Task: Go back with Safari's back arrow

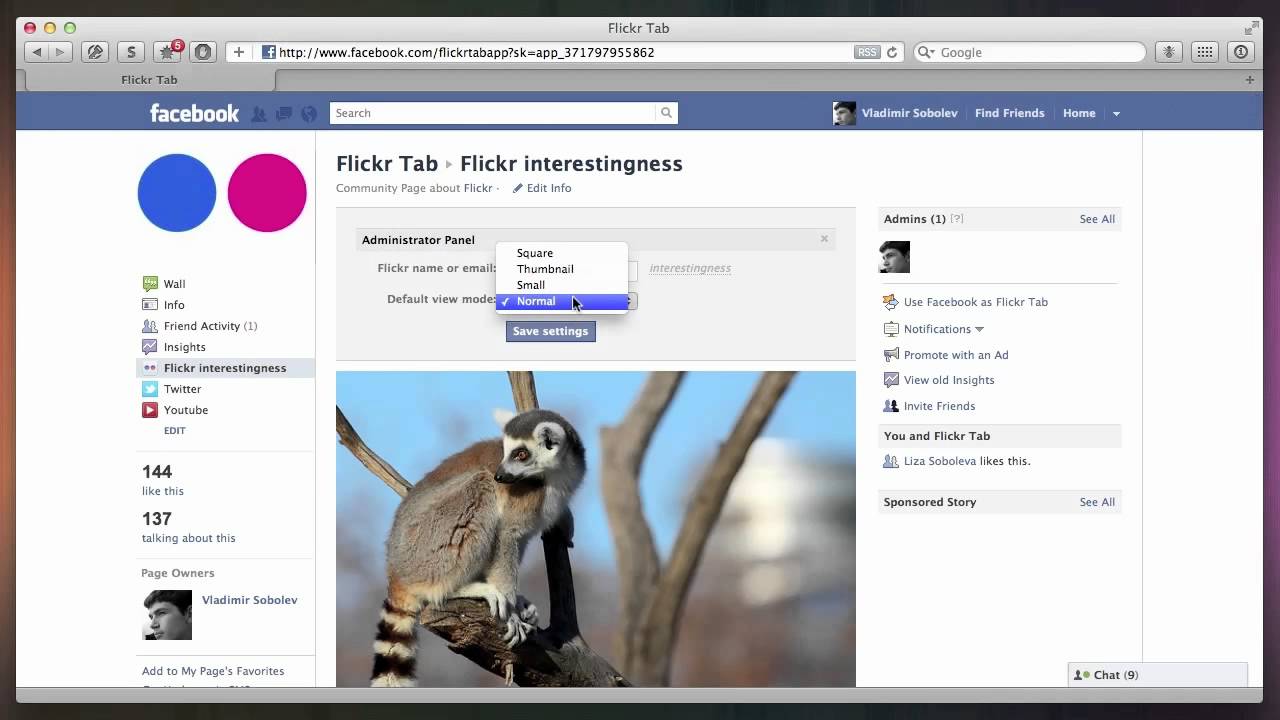Action: click(x=37, y=52)
